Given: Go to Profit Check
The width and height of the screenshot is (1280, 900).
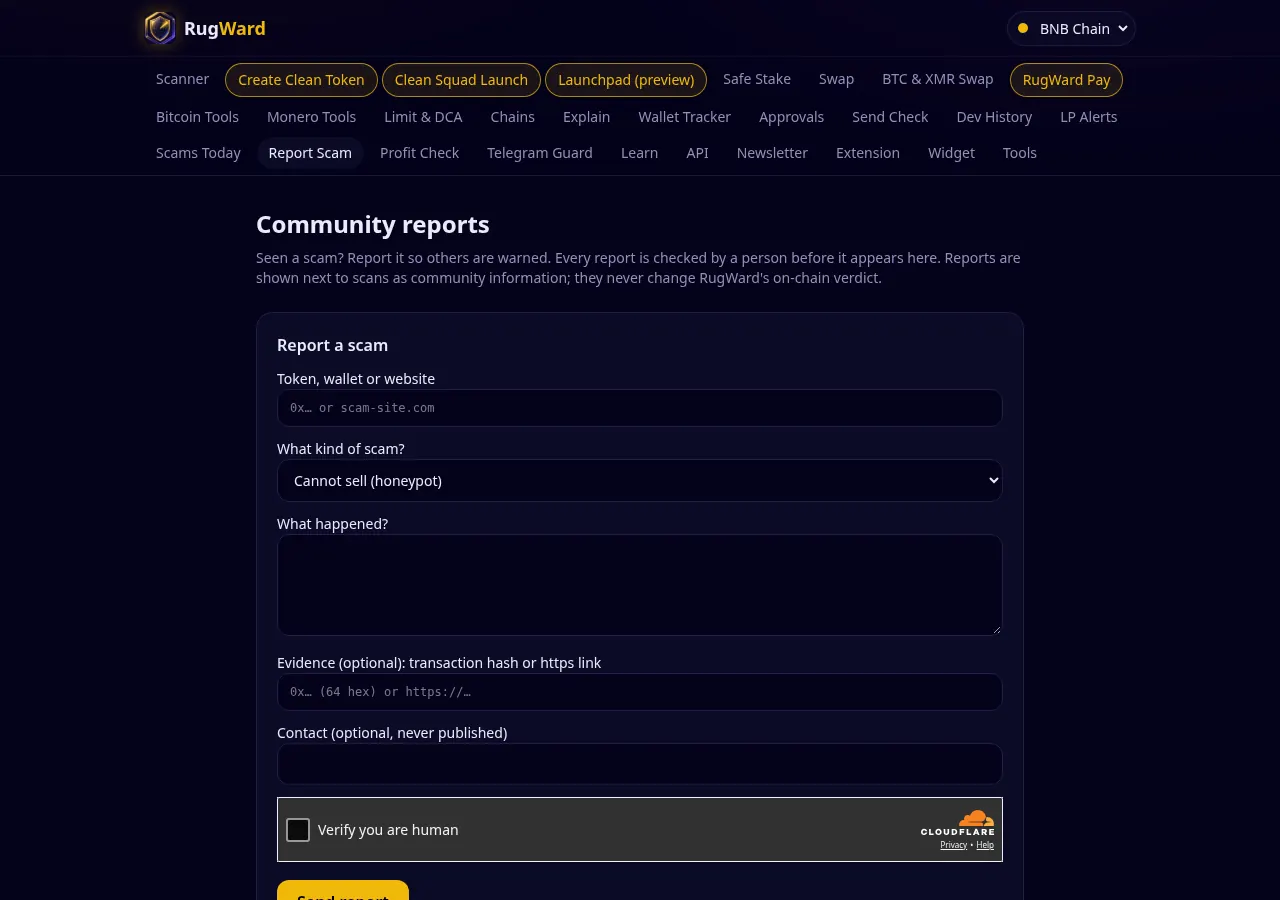Looking at the screenshot, I should tap(419, 153).
